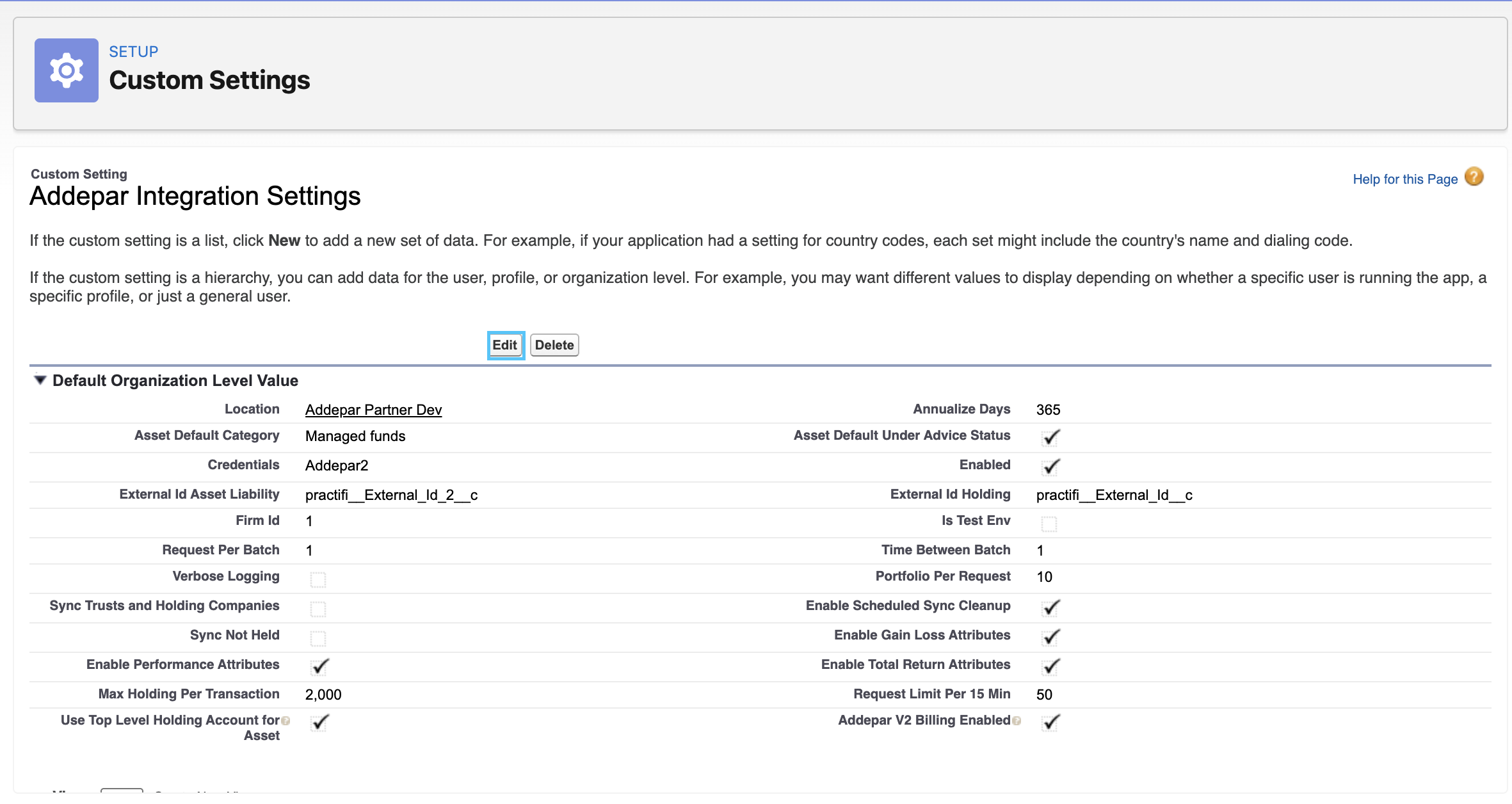Click the External Id Holding label

[x=950, y=494]
